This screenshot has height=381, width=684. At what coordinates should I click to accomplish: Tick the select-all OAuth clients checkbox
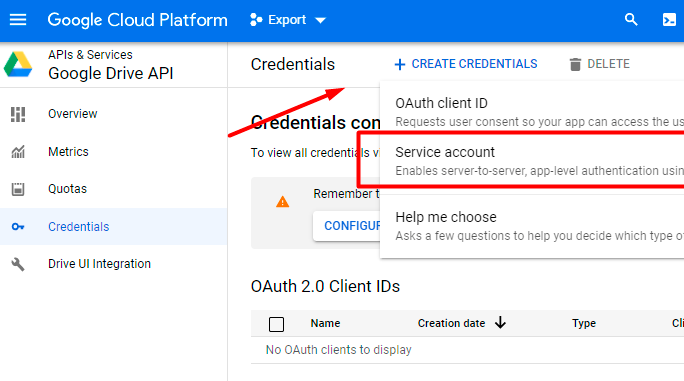277,324
